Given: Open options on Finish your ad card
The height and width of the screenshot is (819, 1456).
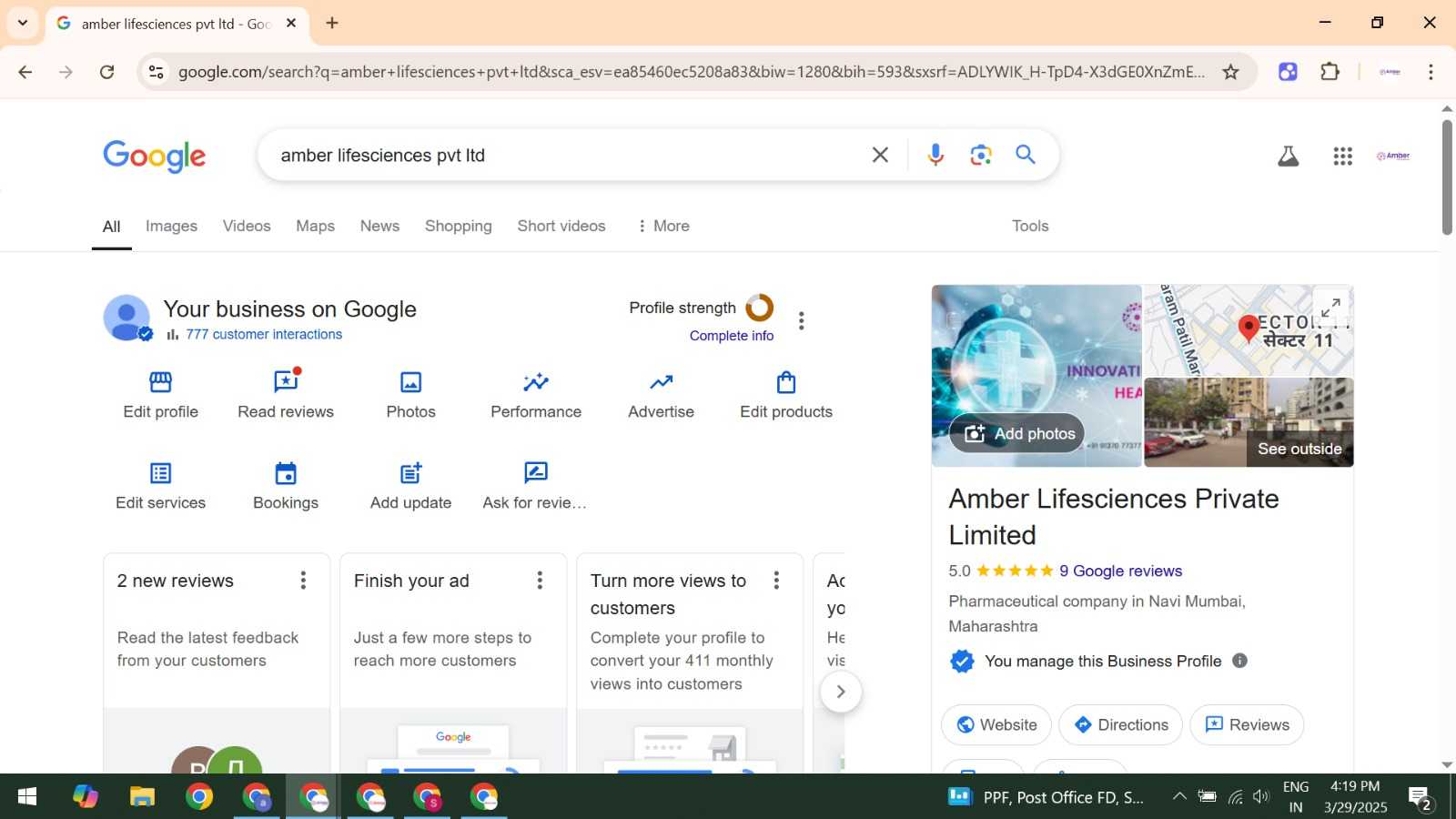Looking at the screenshot, I should click(540, 581).
